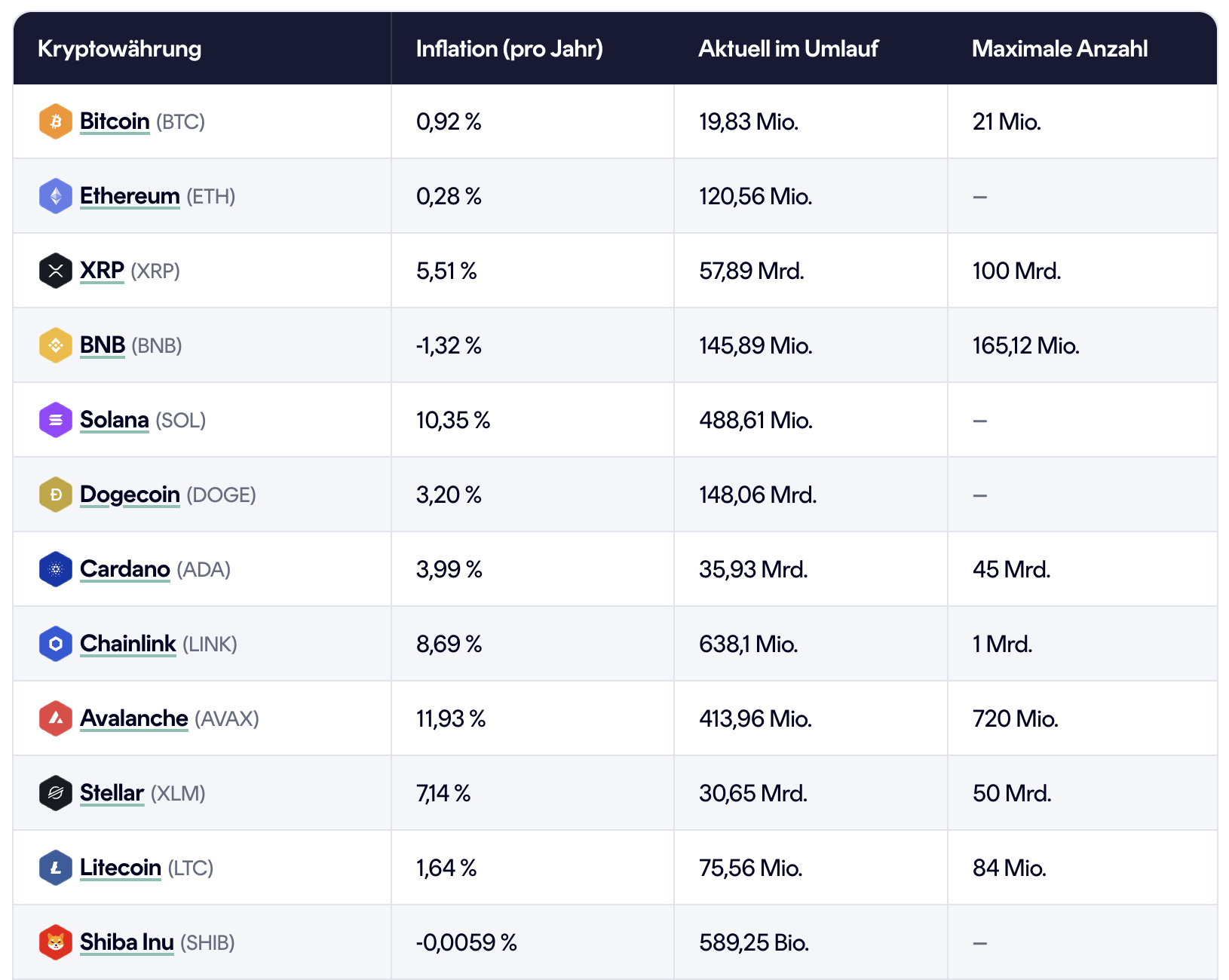The height and width of the screenshot is (980, 1229).
Task: Select the XRP inflation value 5,51 %
Action: (446, 271)
